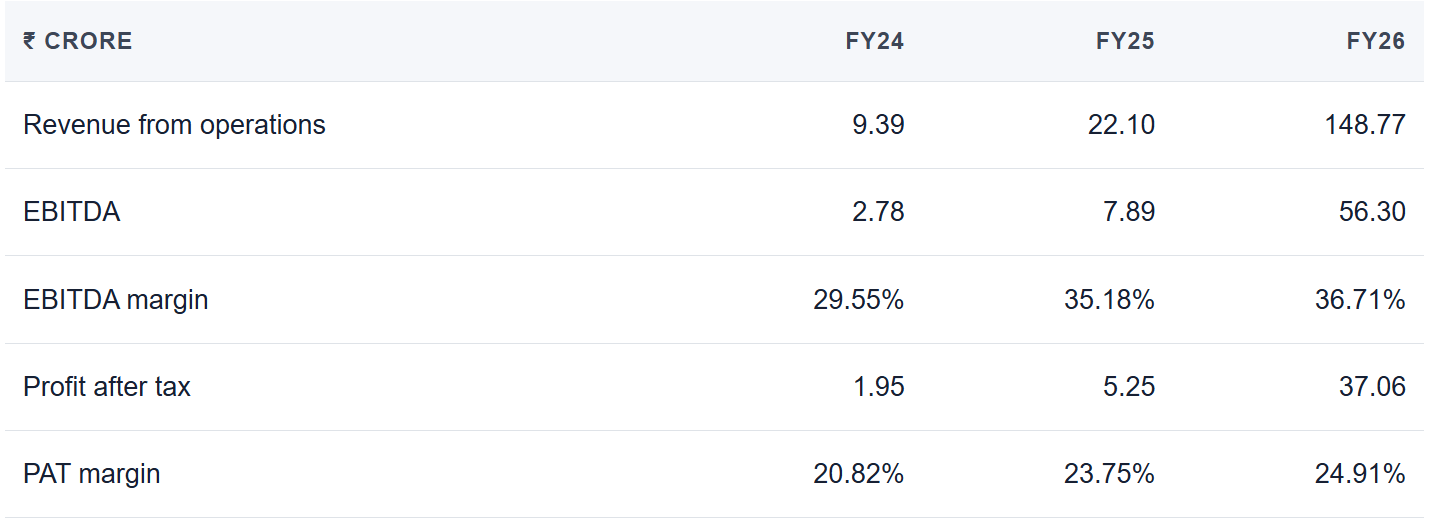Click the FY26 EBITDA value 56.30
This screenshot has height=526, width=1438.
click(1372, 212)
